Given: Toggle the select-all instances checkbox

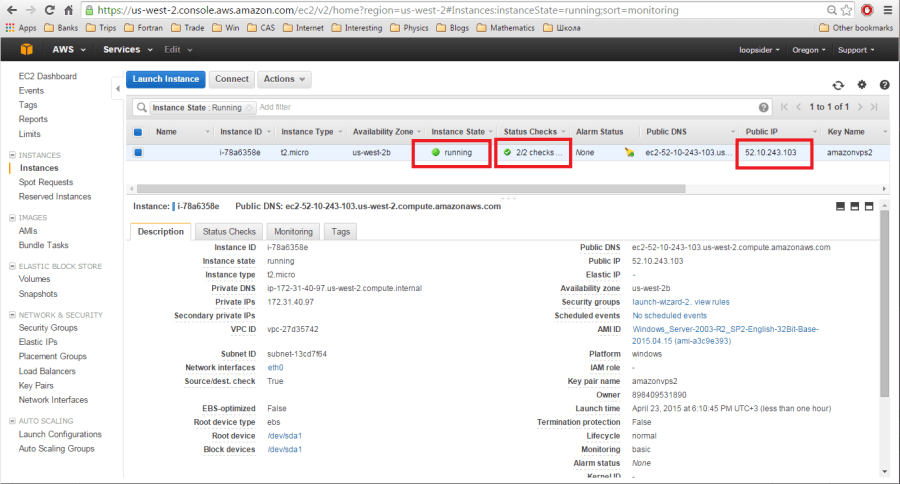Looking at the screenshot, I should (138, 132).
